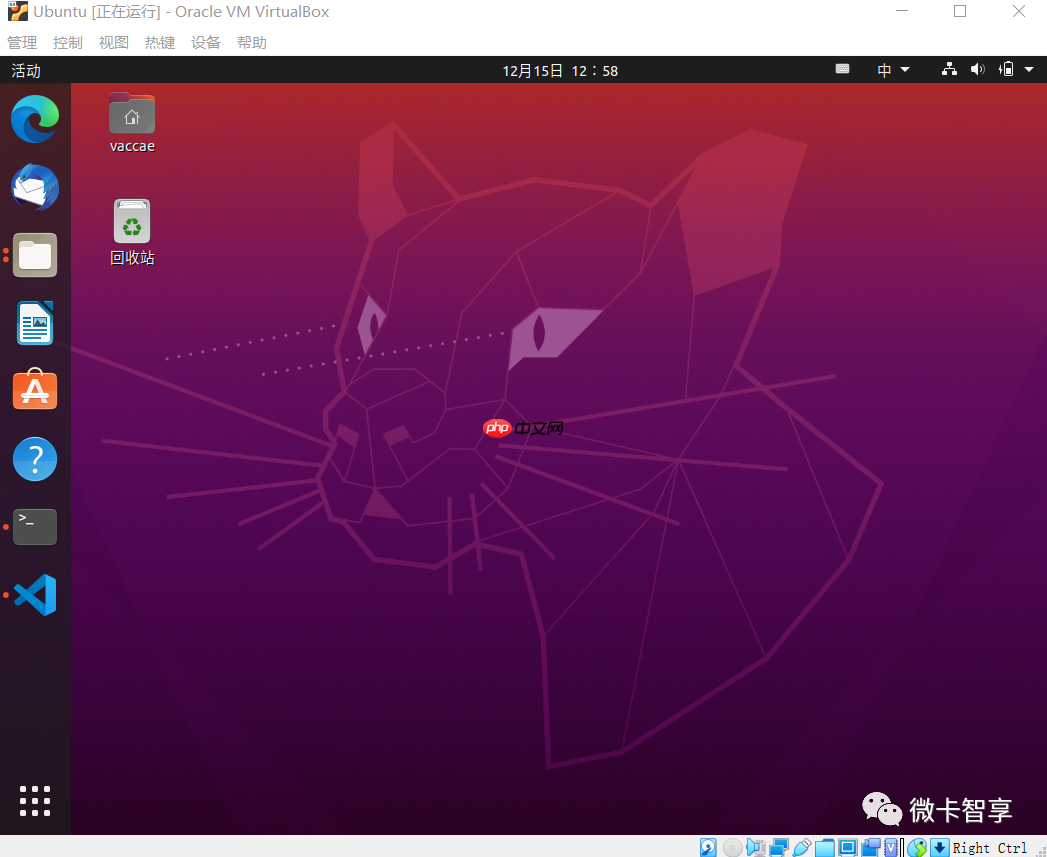Open volume control via the speaker icon

tap(978, 69)
